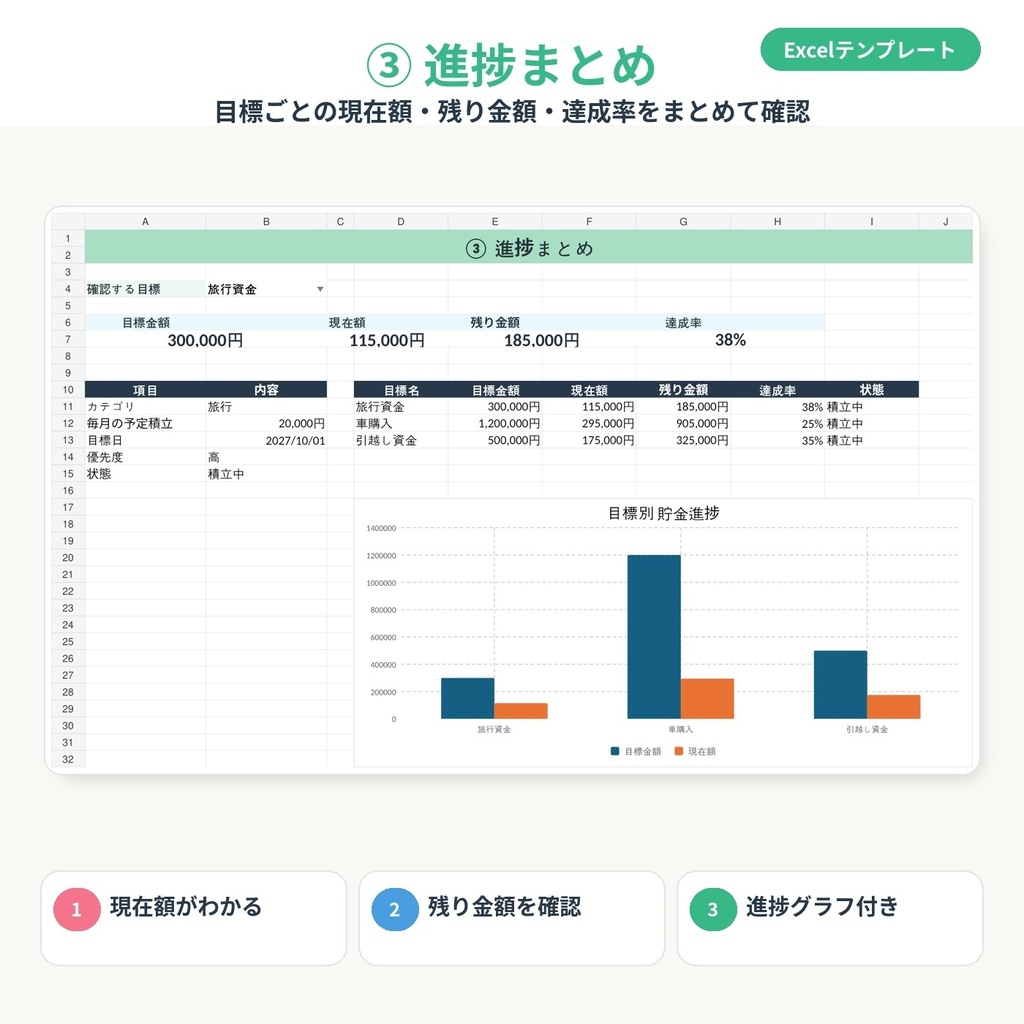Screen dimensions: 1024x1024
Task: Click the 引越し資金 goal name cell
Action: click(401, 440)
